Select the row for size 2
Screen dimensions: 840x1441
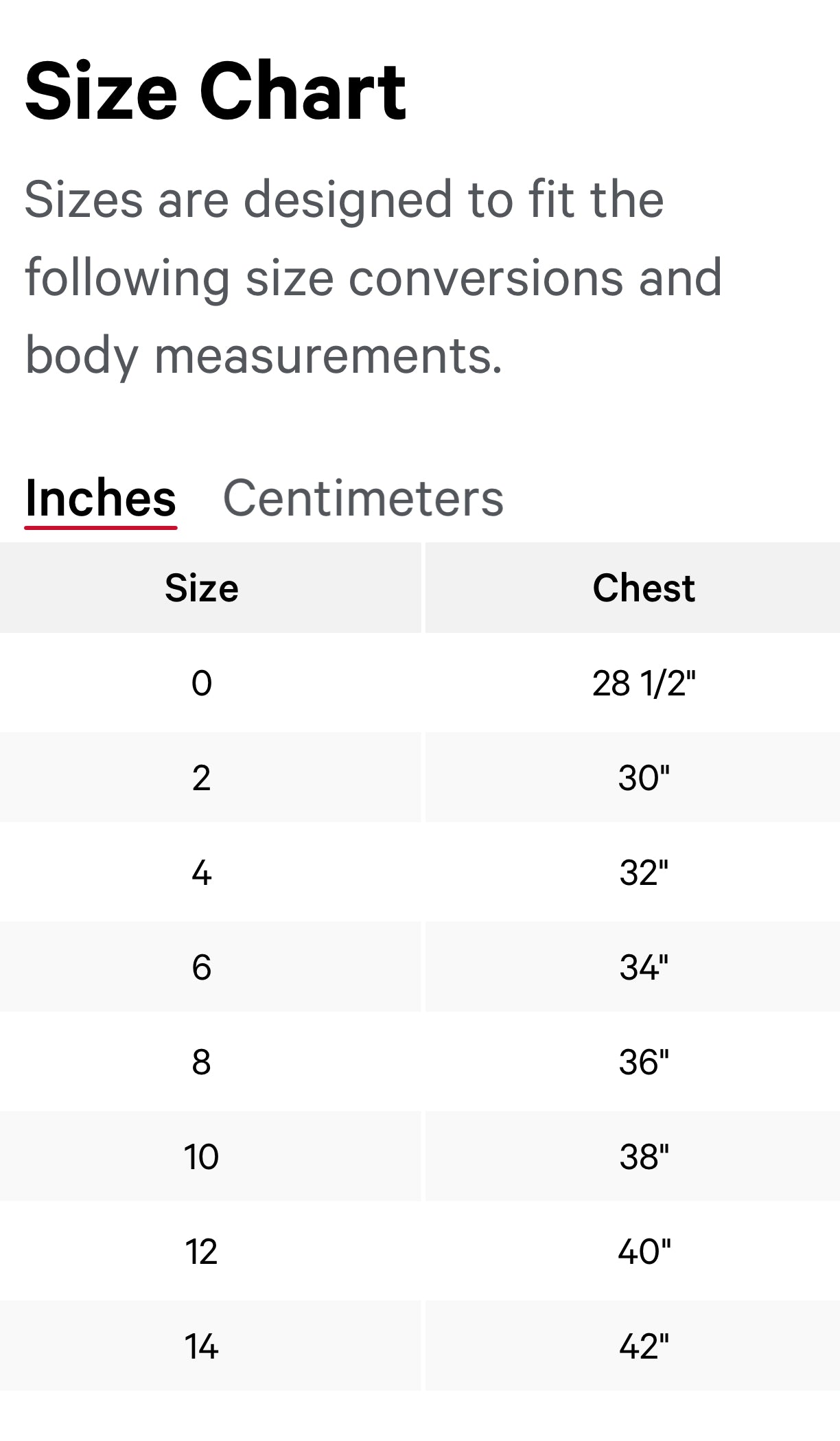[x=200, y=778]
